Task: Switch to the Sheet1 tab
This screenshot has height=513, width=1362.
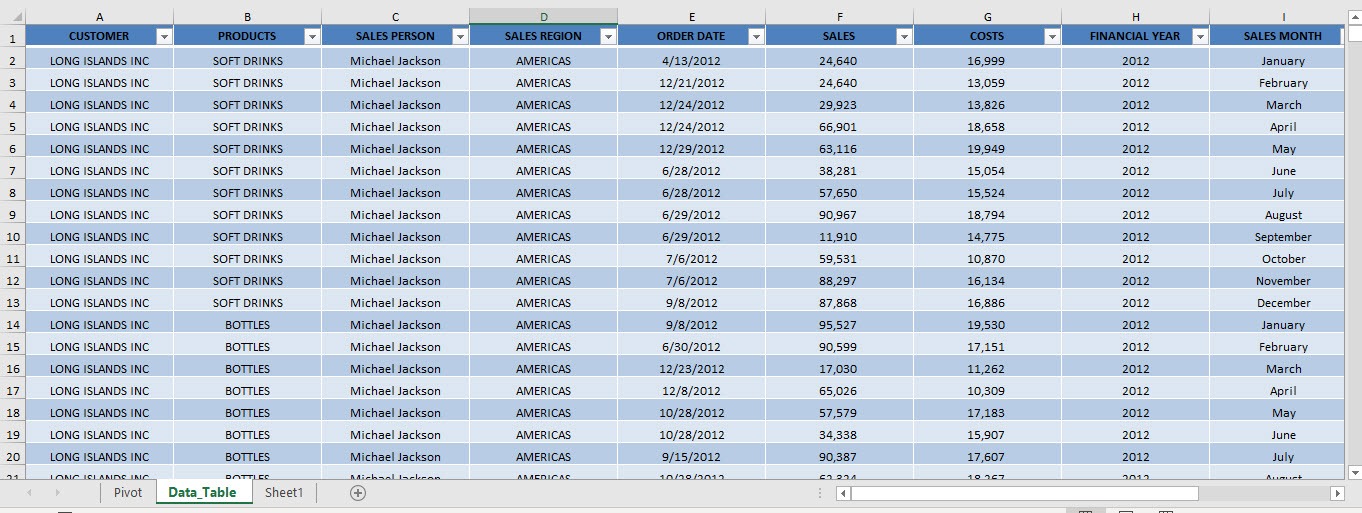Action: tap(284, 492)
